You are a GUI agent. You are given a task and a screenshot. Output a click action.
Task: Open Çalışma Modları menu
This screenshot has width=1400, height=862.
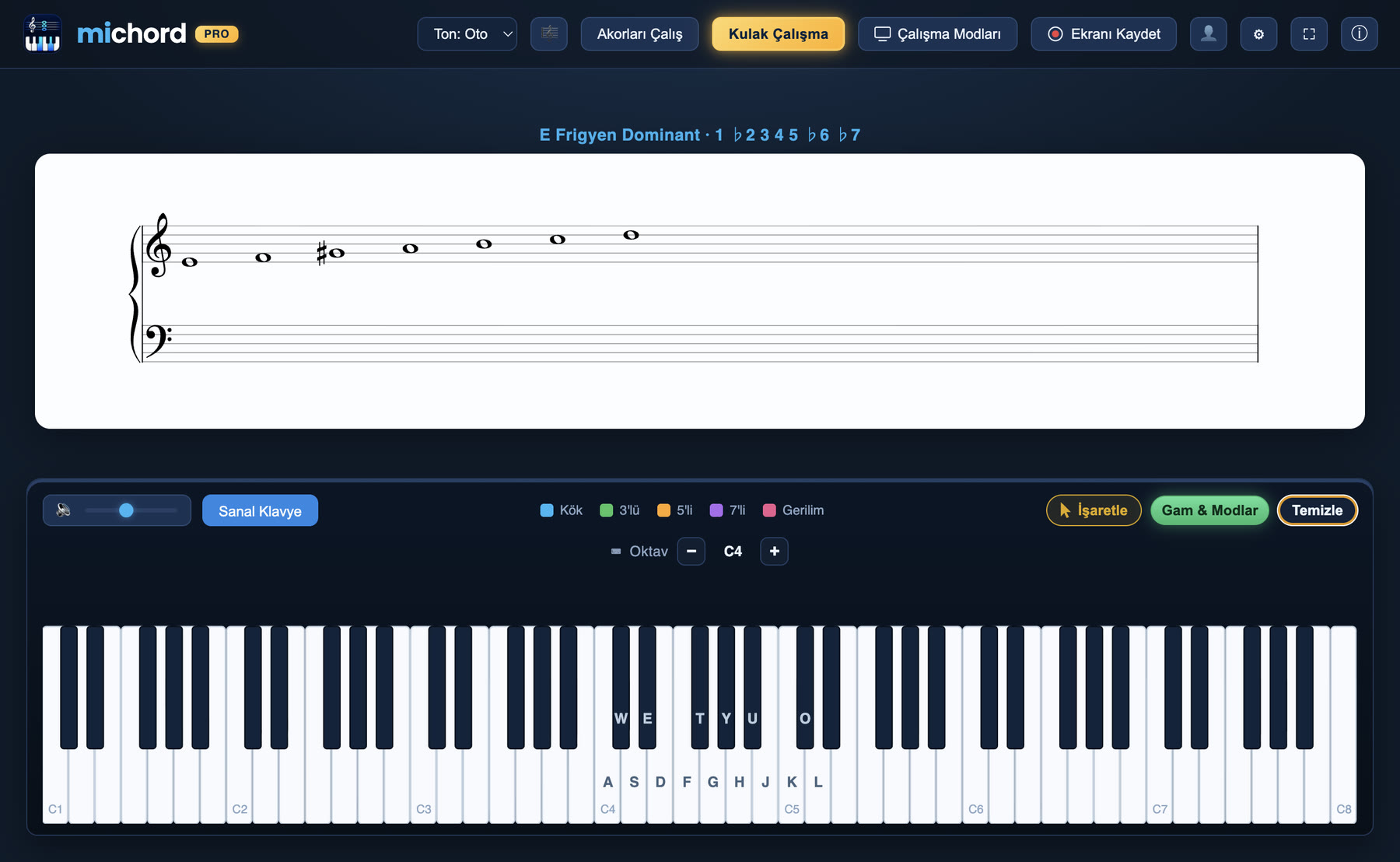tap(937, 33)
